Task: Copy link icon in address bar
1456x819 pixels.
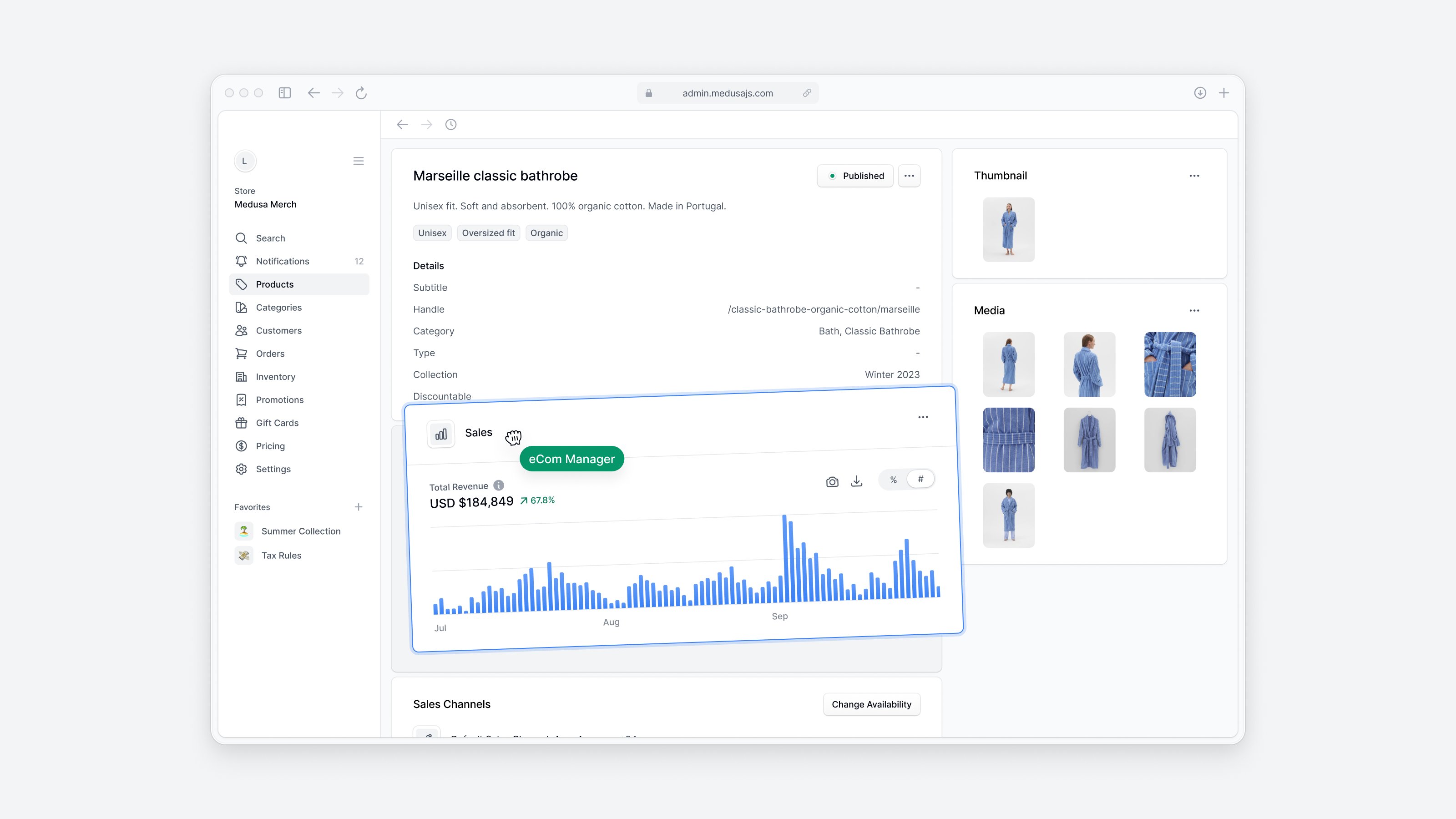Action: coord(807,93)
